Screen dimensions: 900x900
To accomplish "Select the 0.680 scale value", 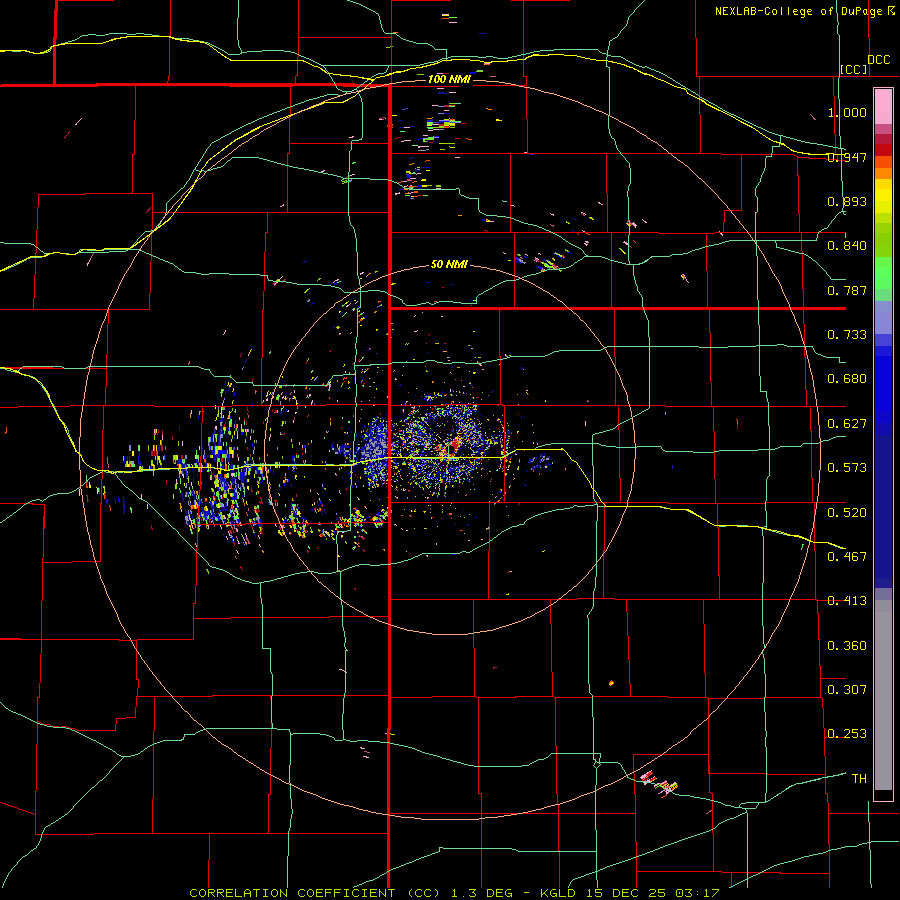I will 847,379.
